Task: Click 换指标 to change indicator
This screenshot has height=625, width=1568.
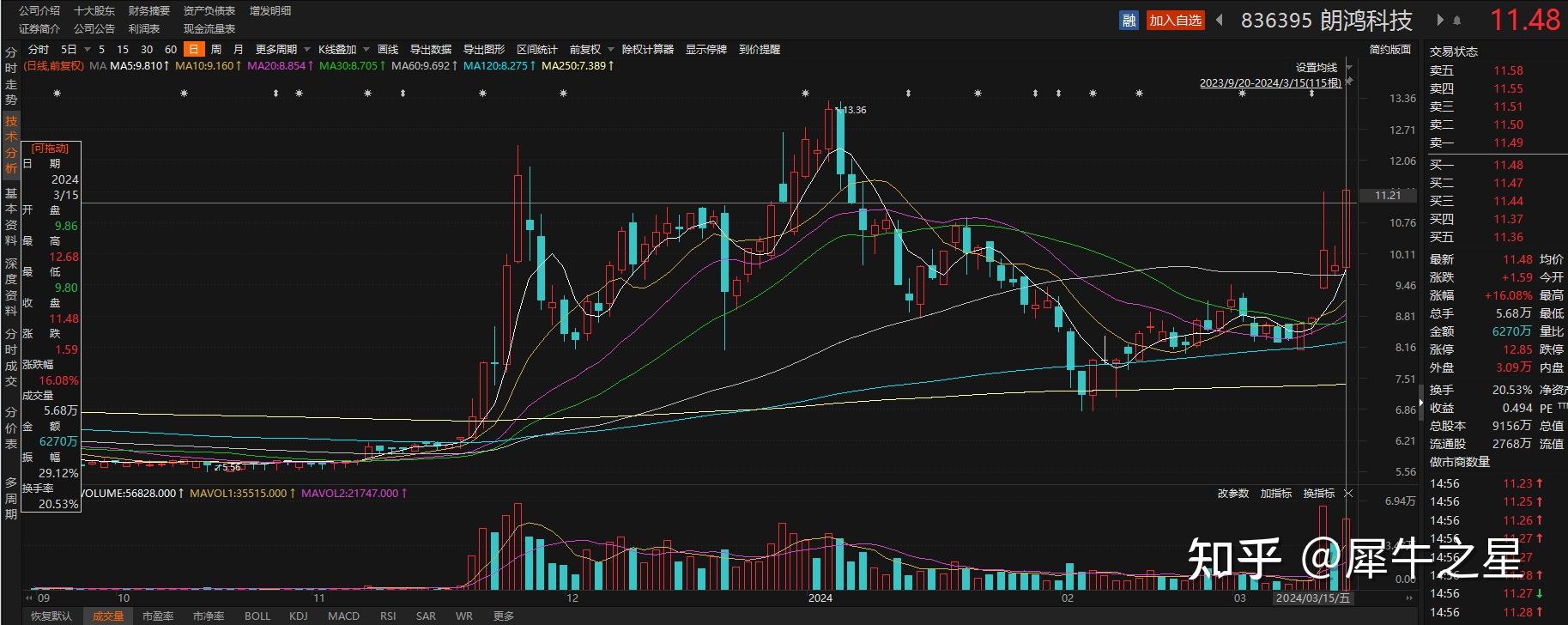Action: 1319,494
